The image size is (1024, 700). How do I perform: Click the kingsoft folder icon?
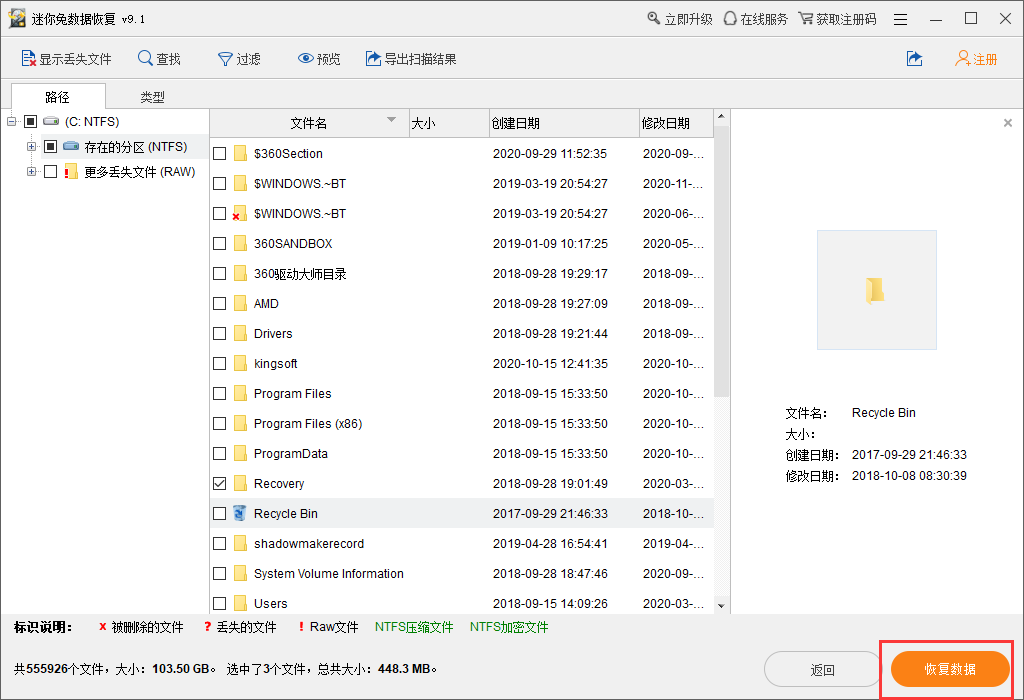(240, 364)
